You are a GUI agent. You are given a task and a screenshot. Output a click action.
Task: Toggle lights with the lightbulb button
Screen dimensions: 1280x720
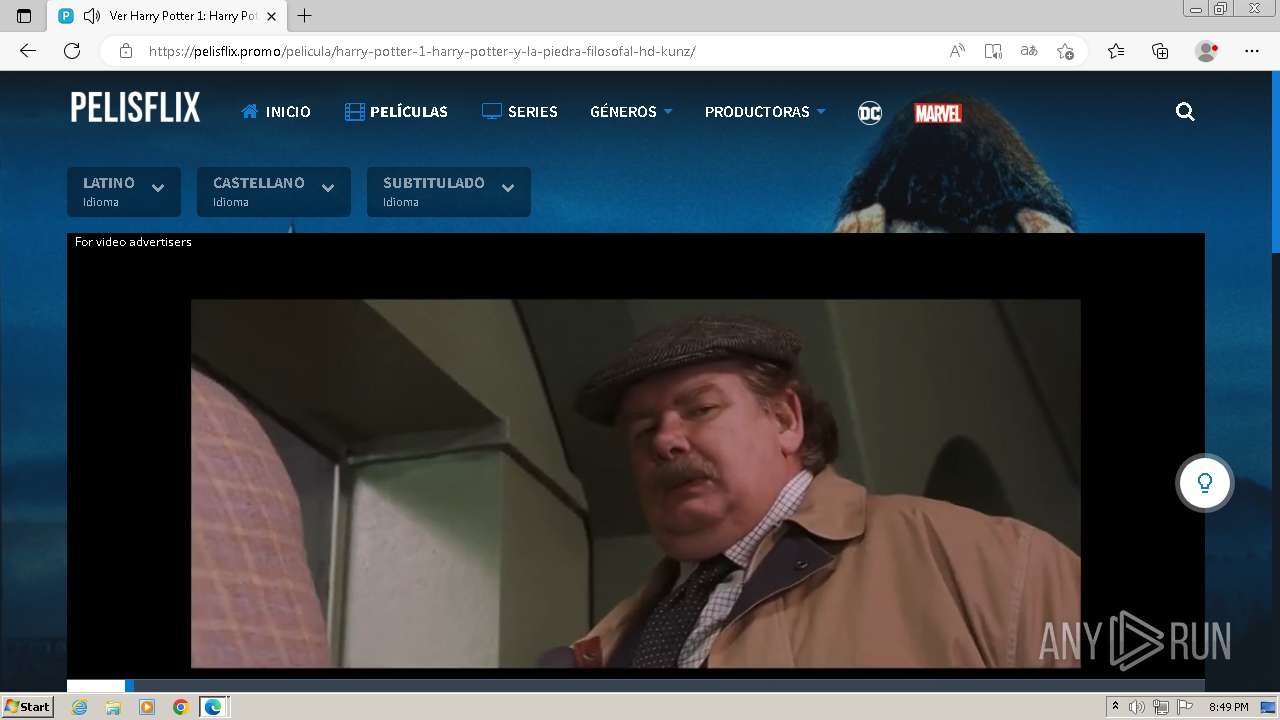[x=1205, y=483]
